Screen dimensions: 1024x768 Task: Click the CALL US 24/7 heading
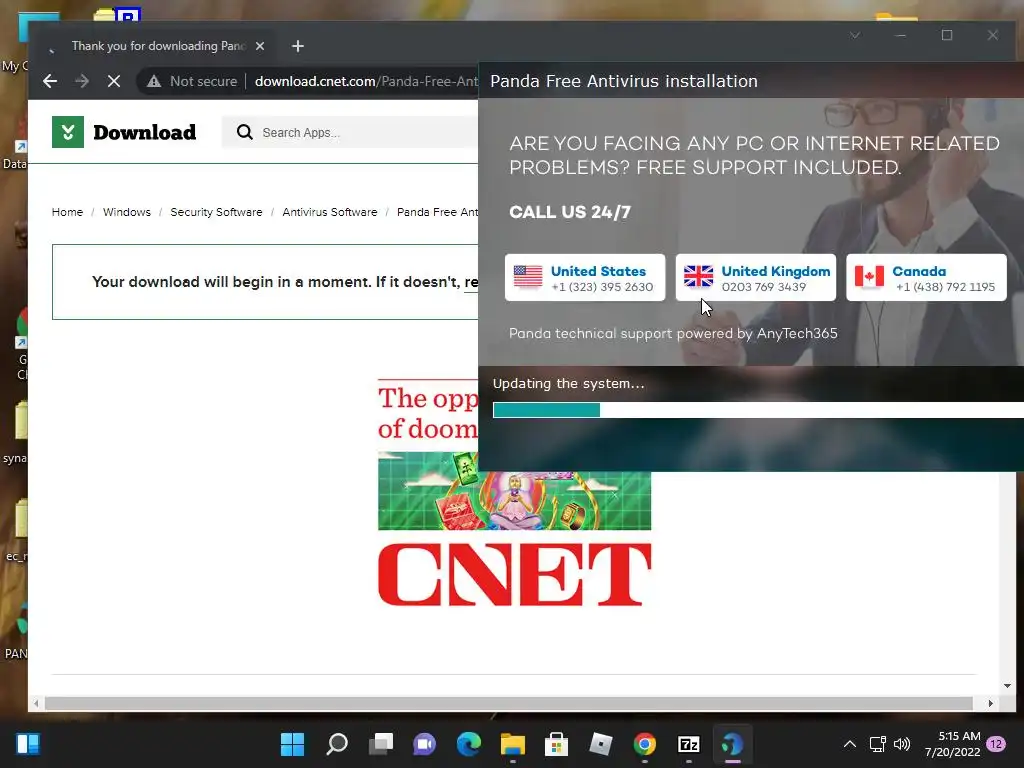(x=570, y=212)
